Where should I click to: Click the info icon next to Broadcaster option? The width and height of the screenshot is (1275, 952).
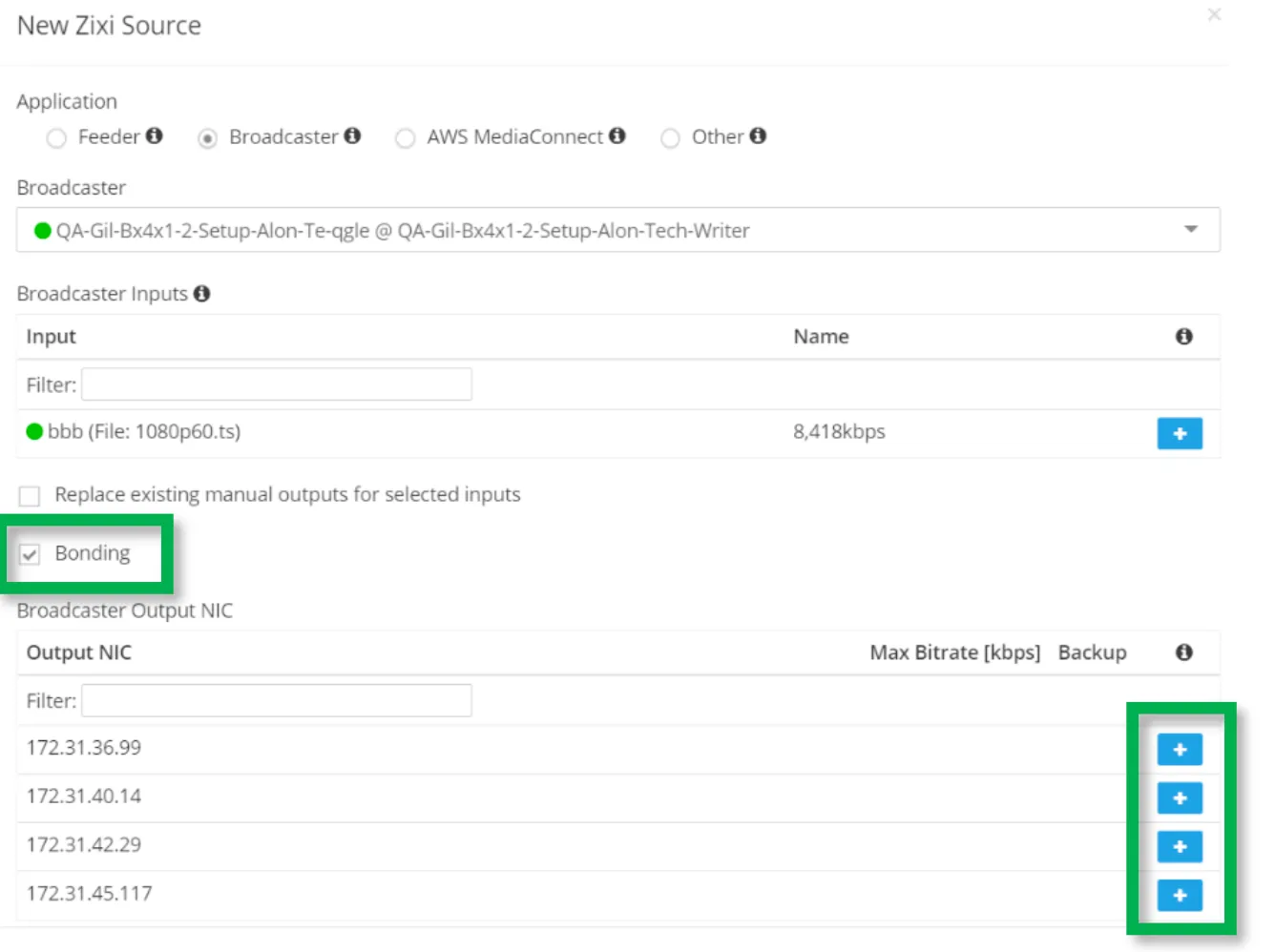tap(352, 135)
